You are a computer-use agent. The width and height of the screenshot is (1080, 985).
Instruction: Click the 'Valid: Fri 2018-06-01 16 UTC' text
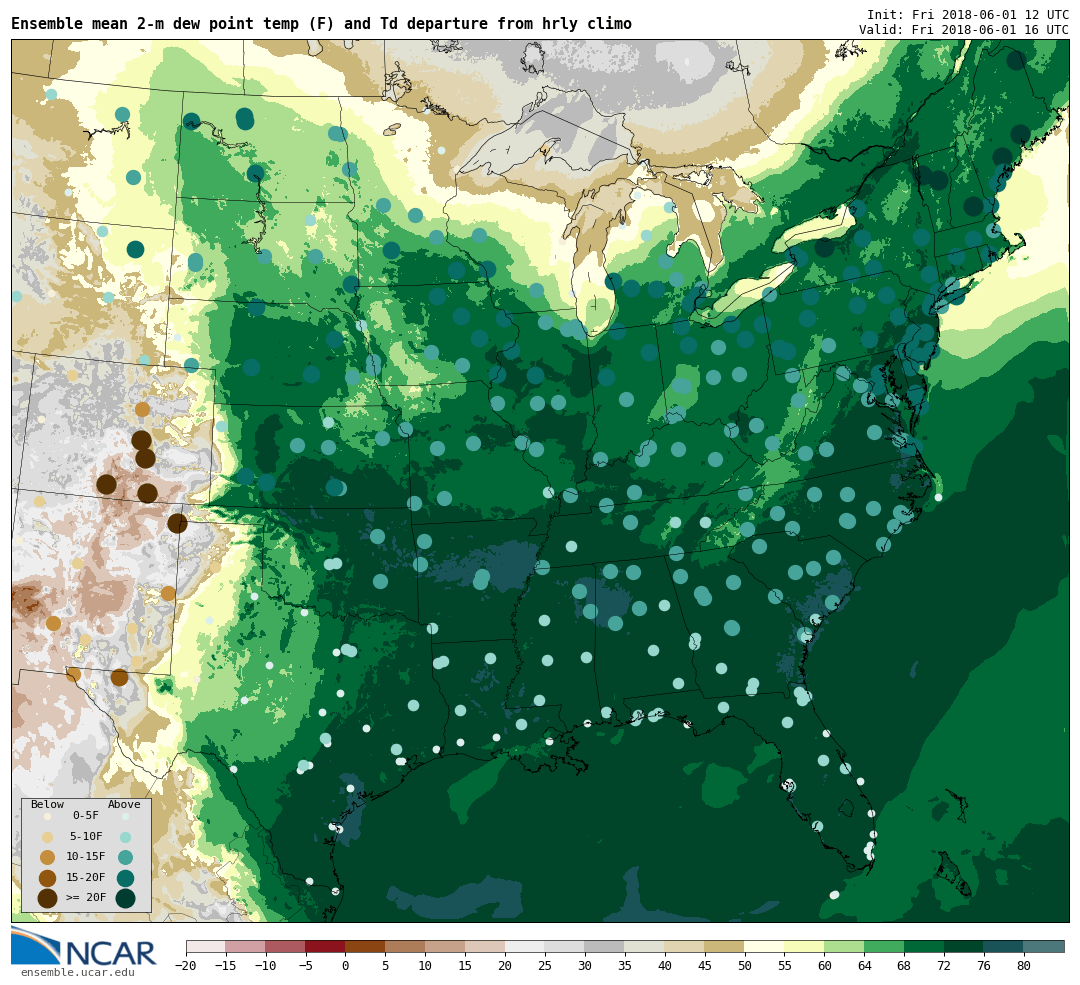pyautogui.click(x=964, y=30)
